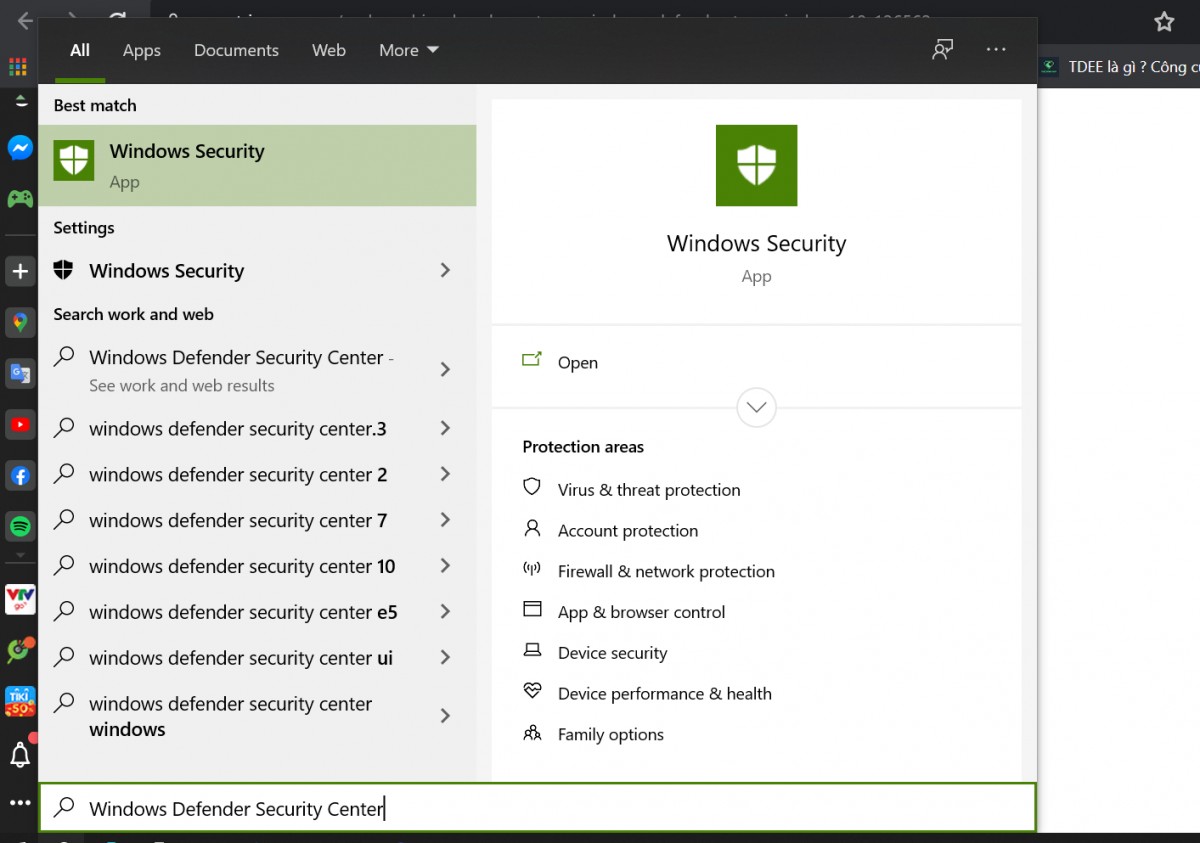
Task: Open the Windows Security best match result
Action: point(257,165)
